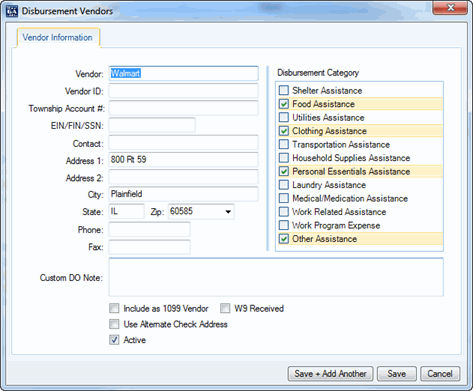Check Shelter Assistance category
The image size is (473, 391).
click(284, 90)
